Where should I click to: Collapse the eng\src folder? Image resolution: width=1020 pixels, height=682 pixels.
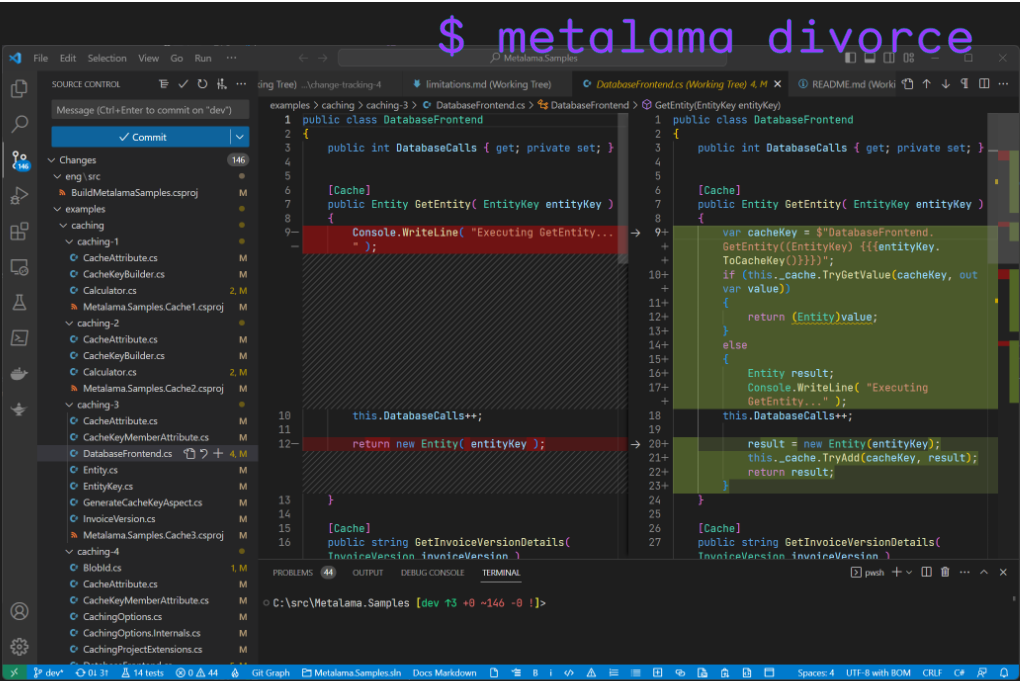(57, 176)
